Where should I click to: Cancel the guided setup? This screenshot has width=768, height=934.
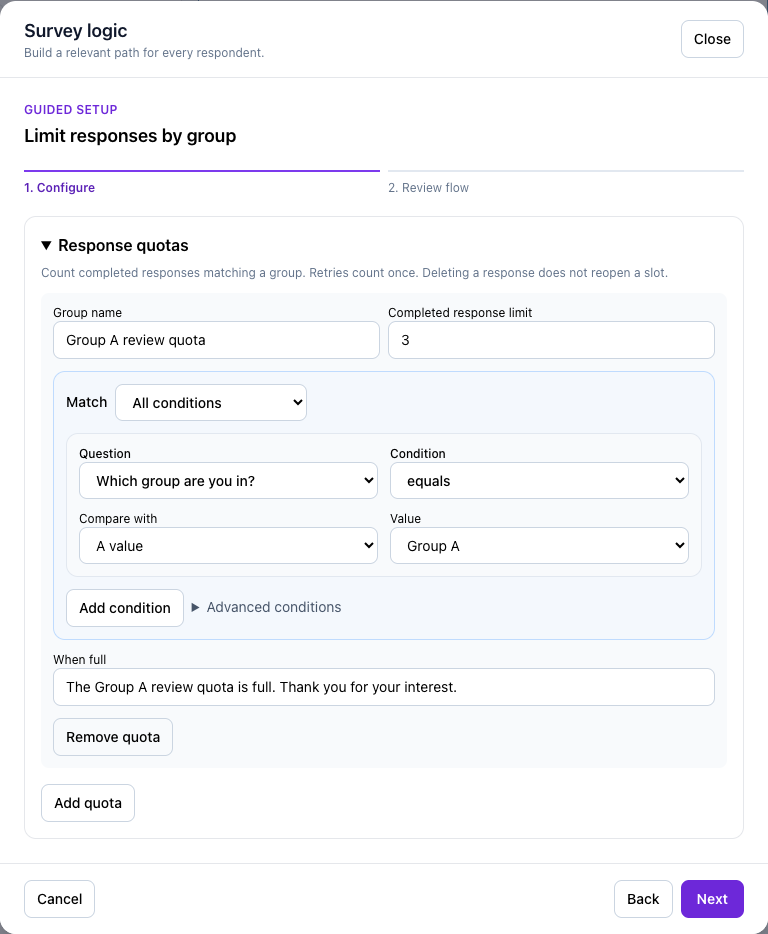point(60,899)
